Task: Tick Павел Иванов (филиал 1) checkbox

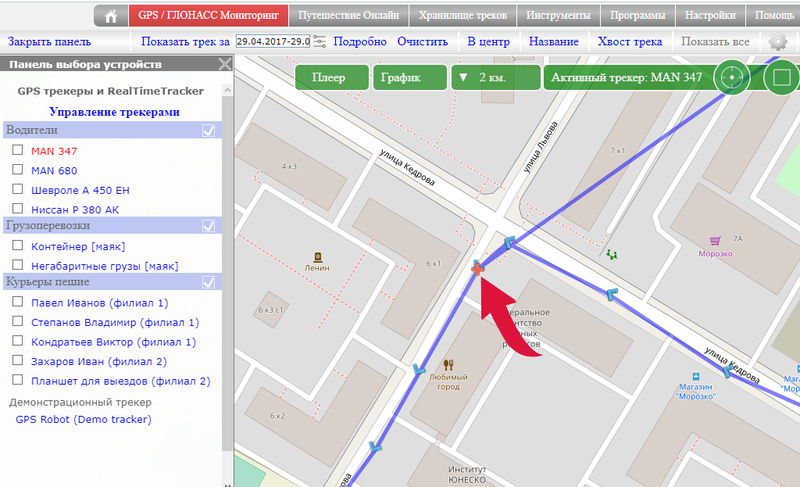Action: [x=17, y=303]
